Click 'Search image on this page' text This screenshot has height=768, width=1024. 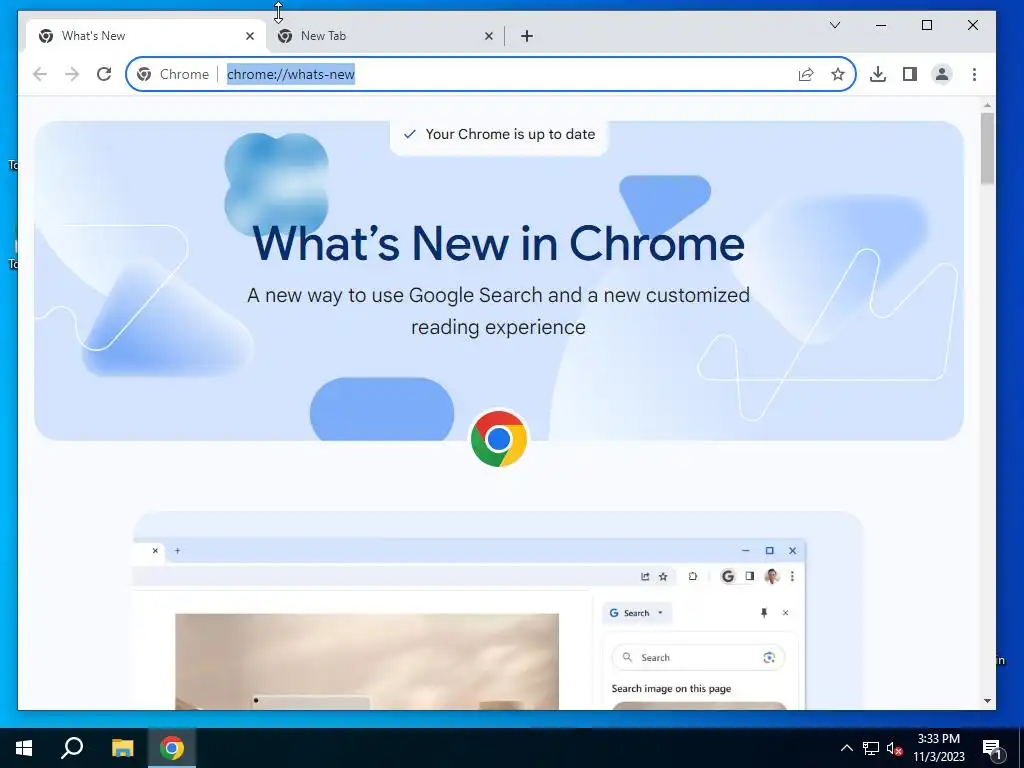click(x=671, y=688)
